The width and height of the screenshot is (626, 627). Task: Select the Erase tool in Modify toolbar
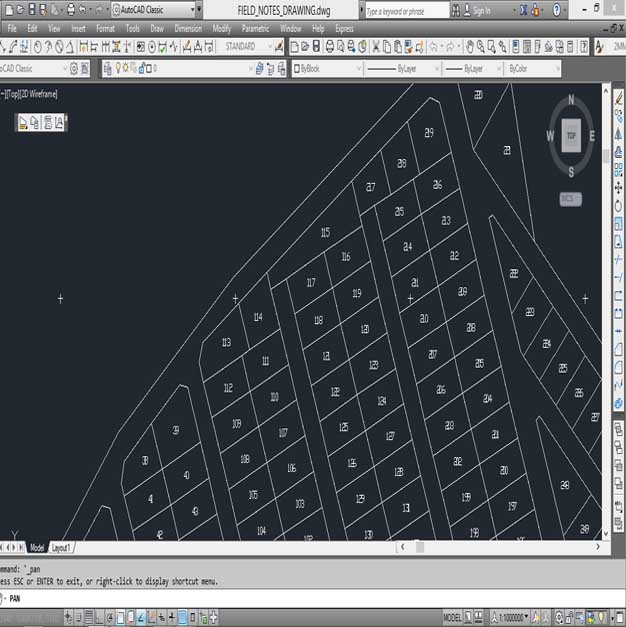point(618,100)
